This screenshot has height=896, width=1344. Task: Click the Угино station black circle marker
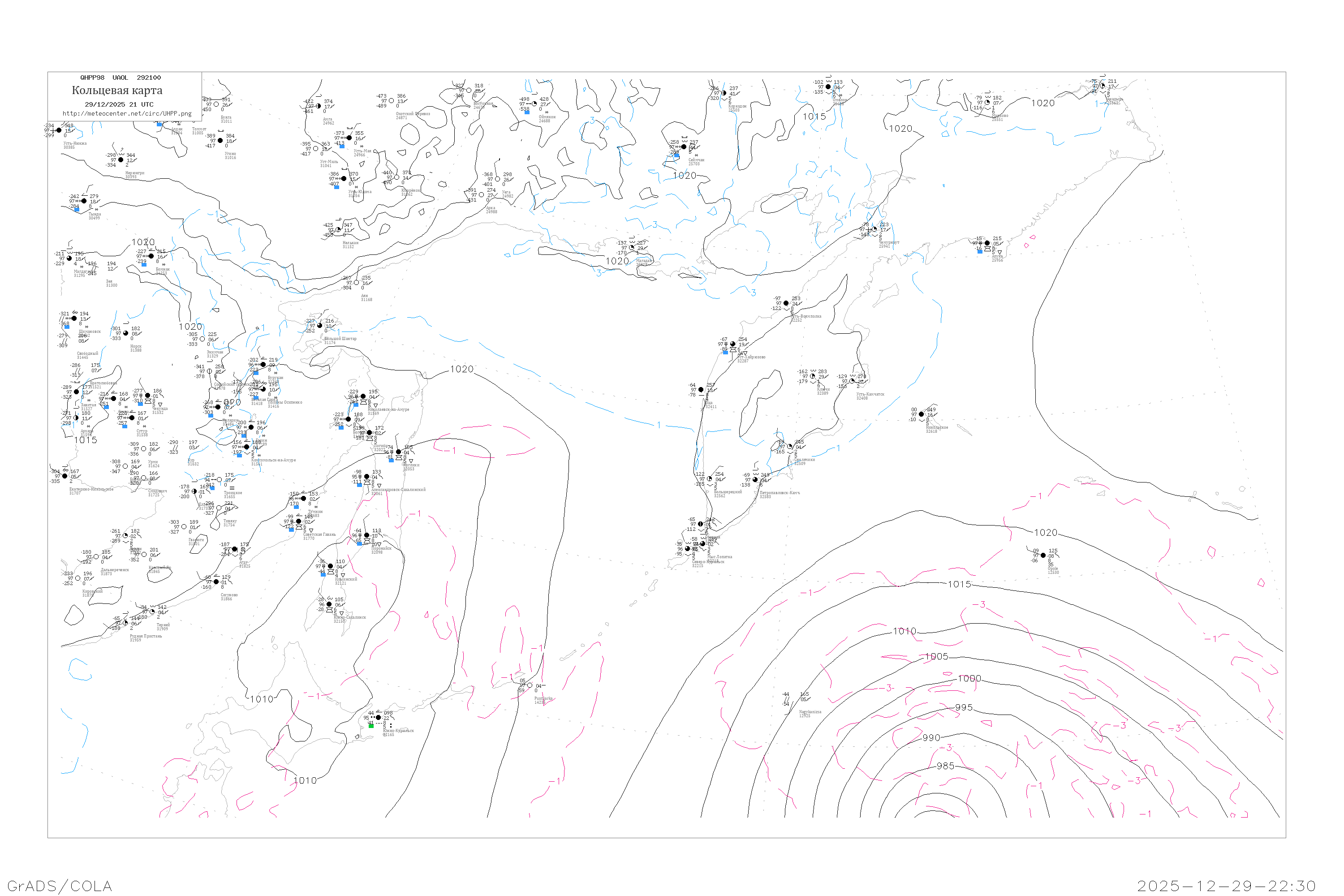click(x=220, y=141)
